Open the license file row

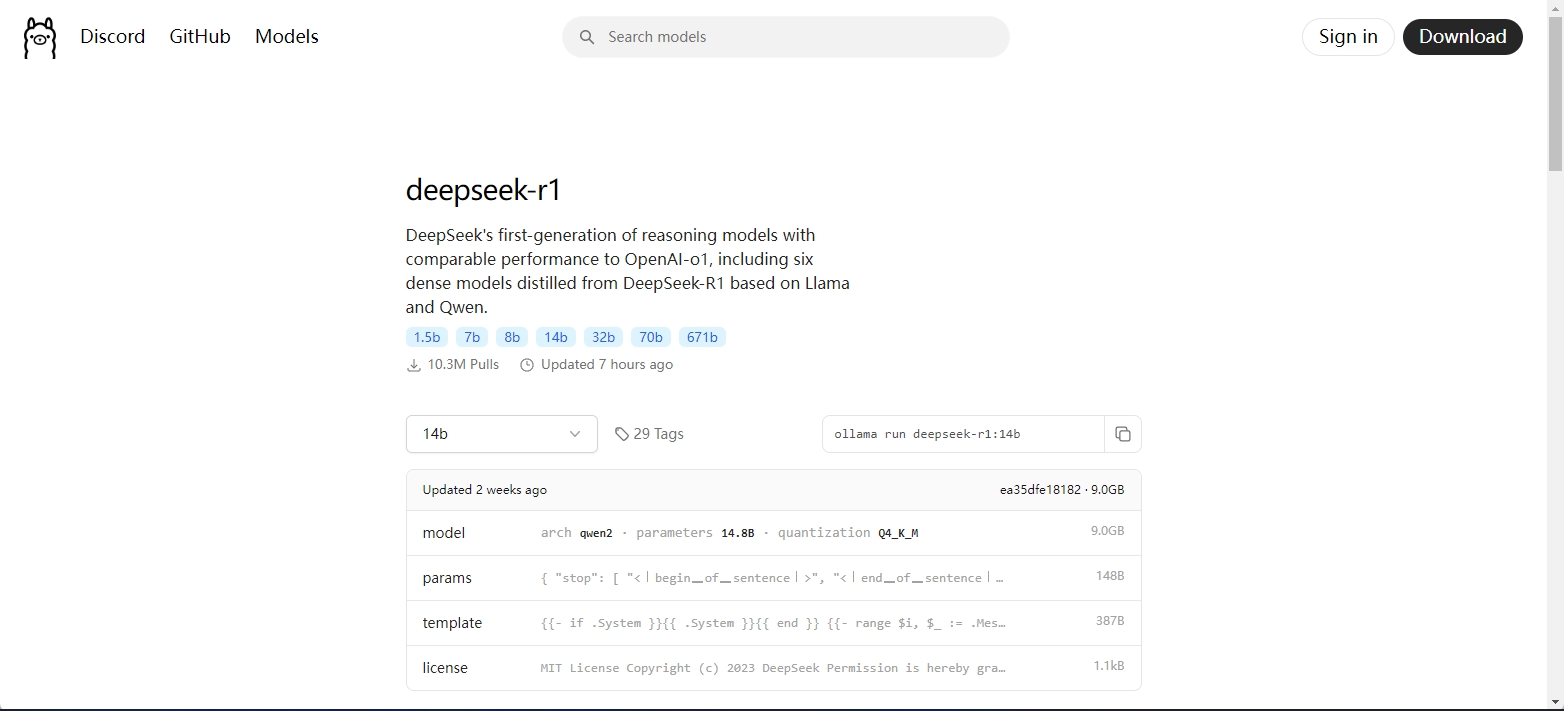[x=773, y=668]
